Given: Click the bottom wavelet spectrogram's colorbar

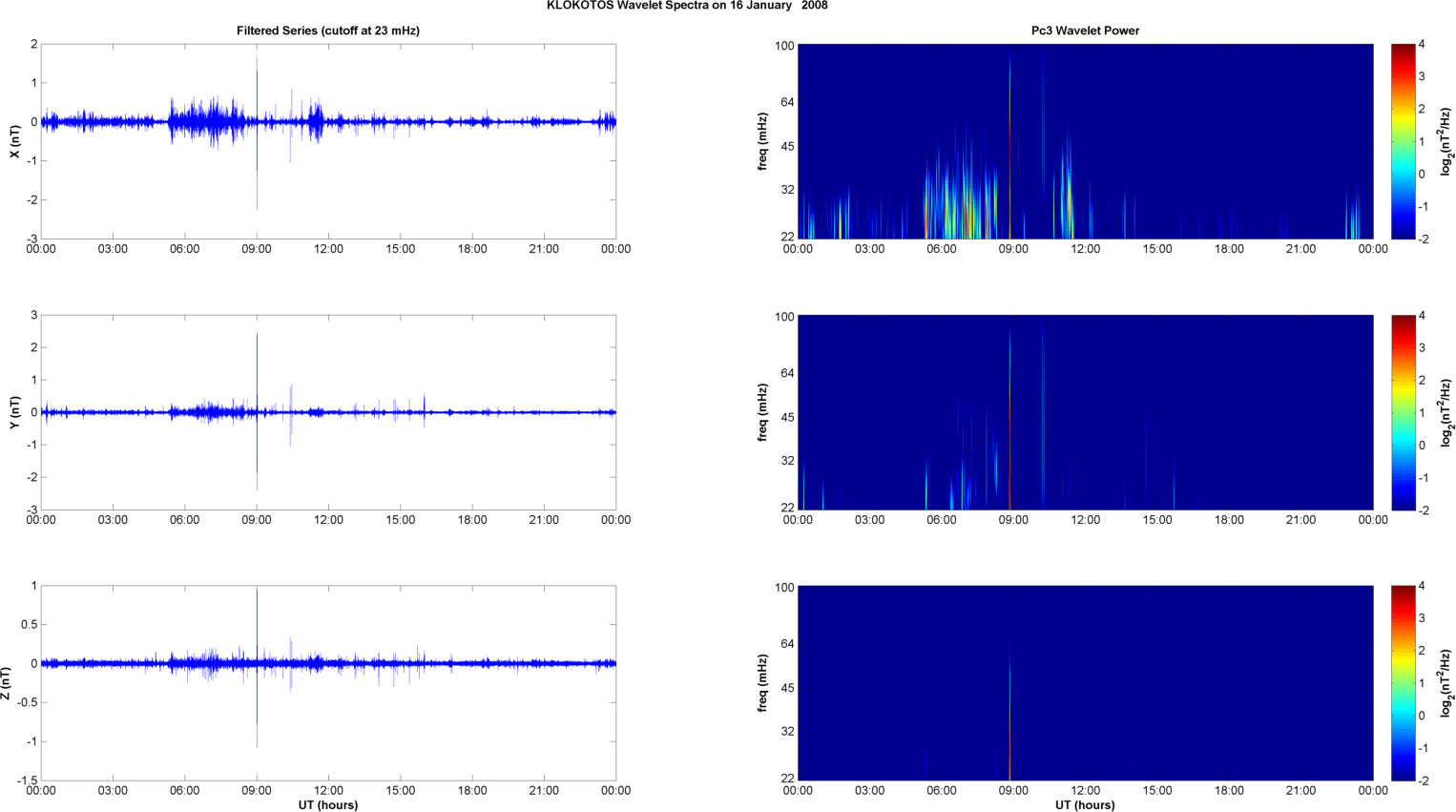Looking at the screenshot, I should click(1403, 683).
